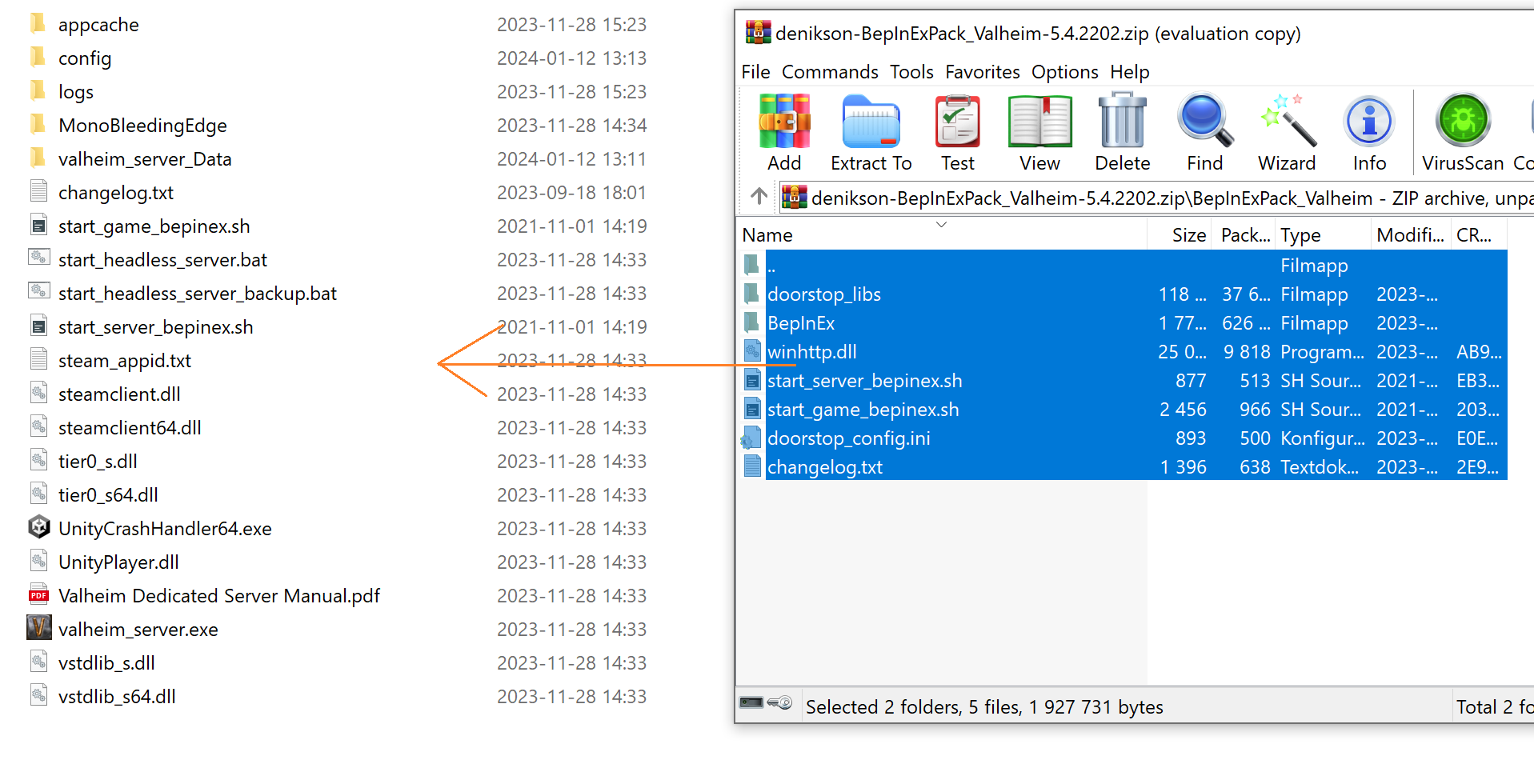Show archive Info
This screenshot has height=784, width=1534.
point(1368,132)
